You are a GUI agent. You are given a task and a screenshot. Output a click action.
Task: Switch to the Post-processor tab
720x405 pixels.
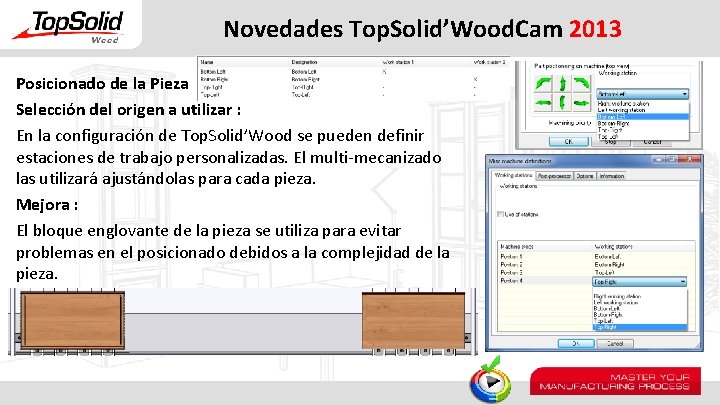(554, 176)
